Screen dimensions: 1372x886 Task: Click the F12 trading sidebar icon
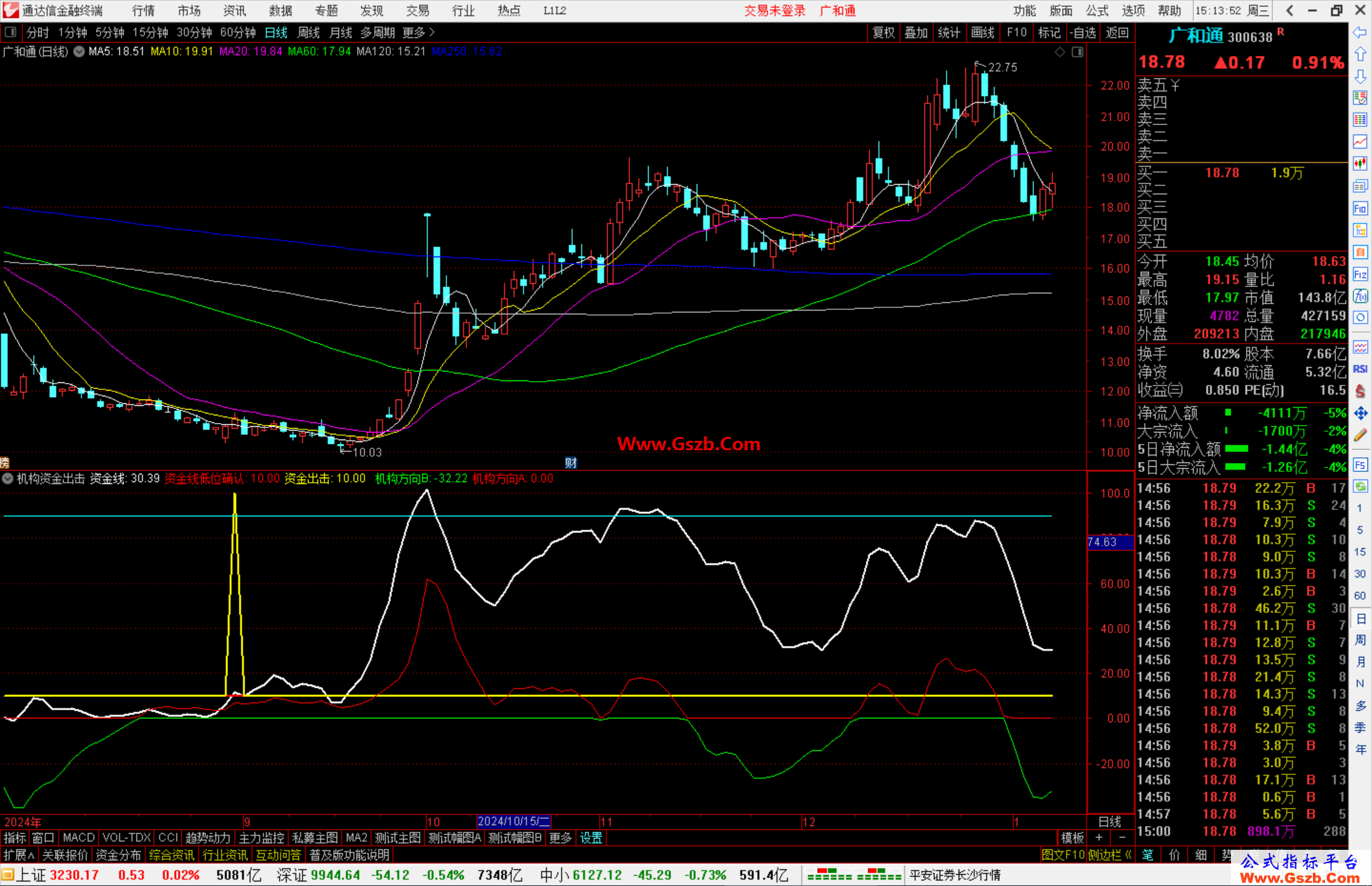click(x=1360, y=274)
